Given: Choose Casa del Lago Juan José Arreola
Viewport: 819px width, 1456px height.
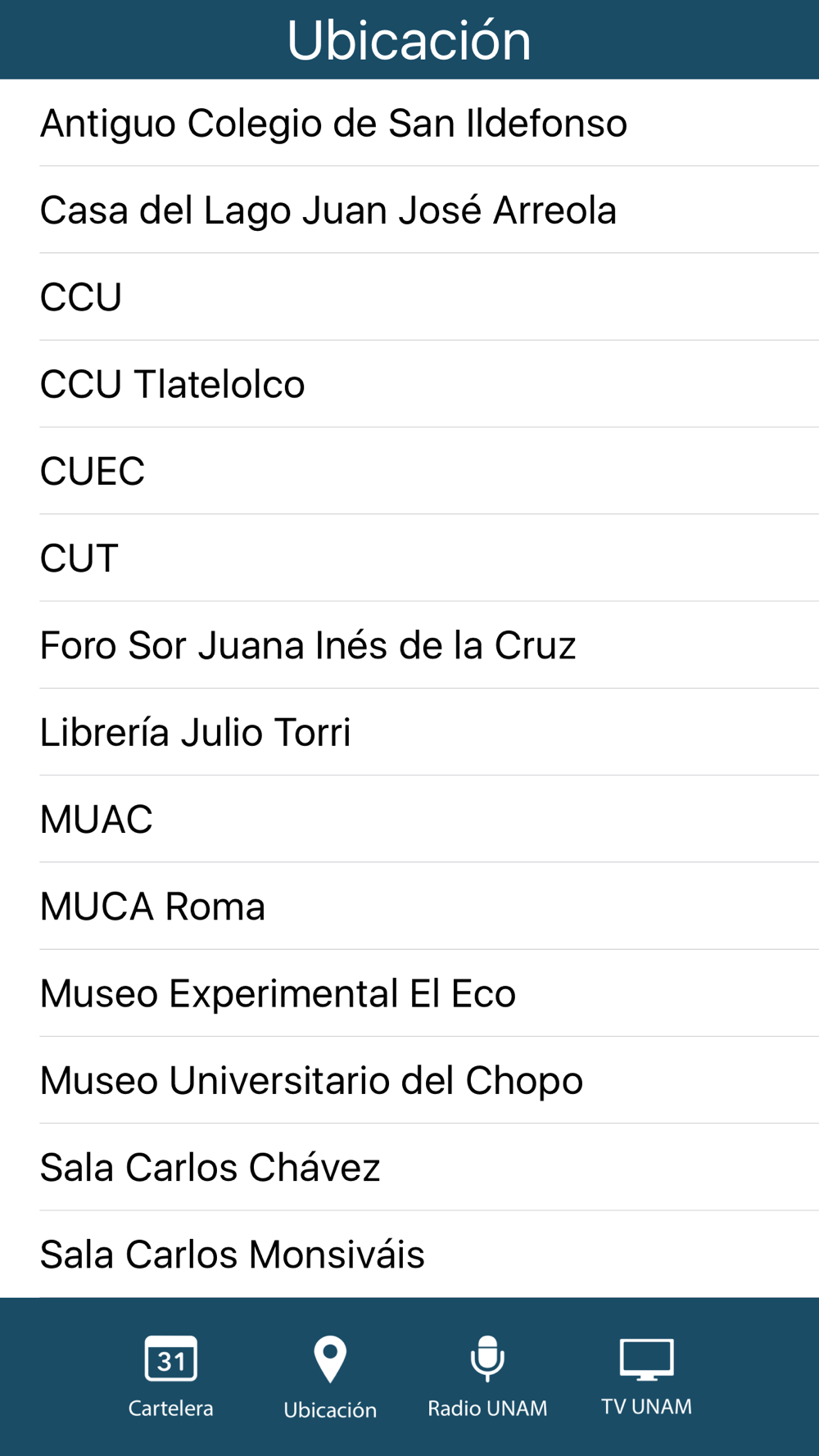Looking at the screenshot, I should pos(409,210).
